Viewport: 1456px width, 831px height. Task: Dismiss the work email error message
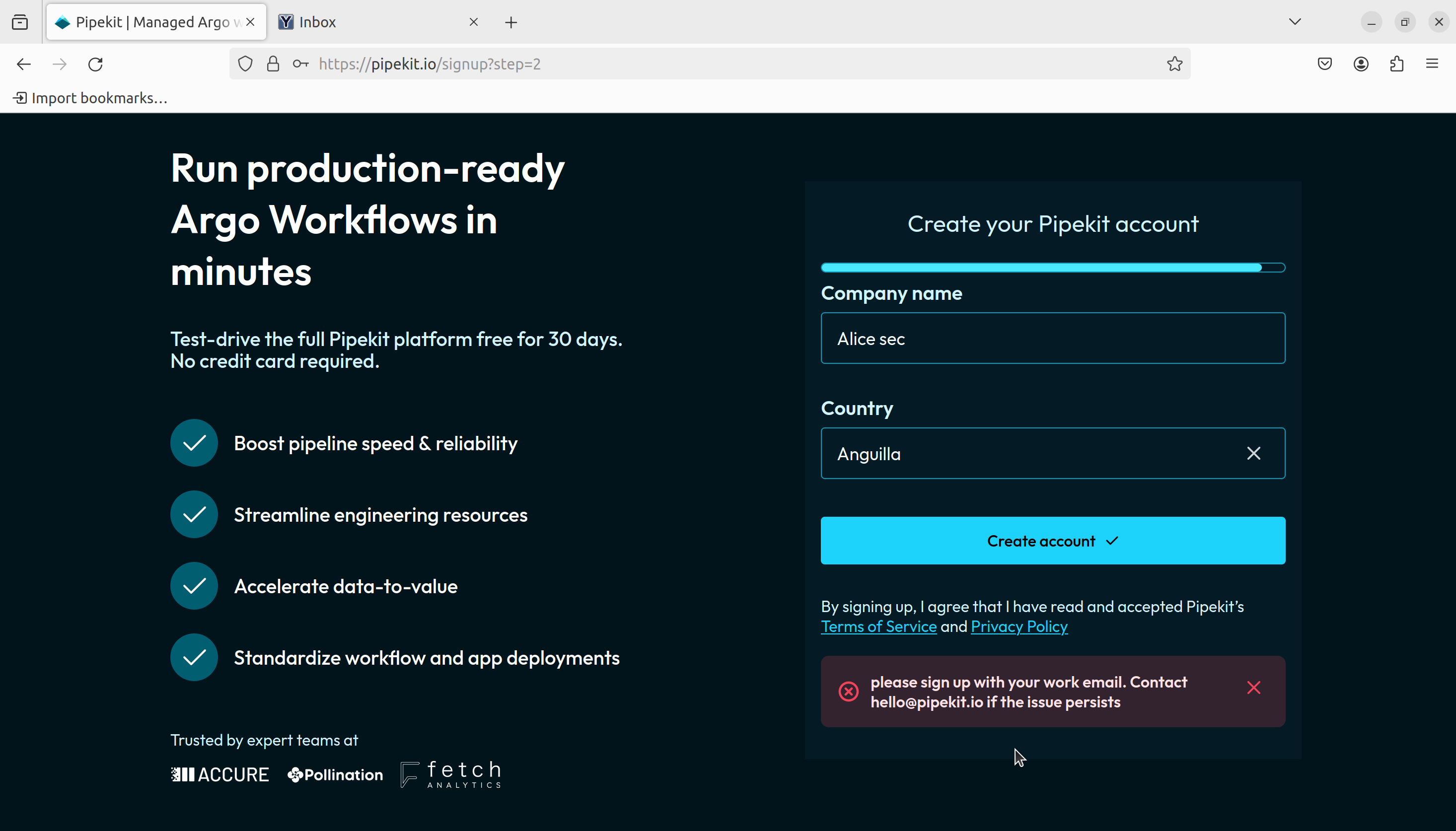pos(1253,688)
